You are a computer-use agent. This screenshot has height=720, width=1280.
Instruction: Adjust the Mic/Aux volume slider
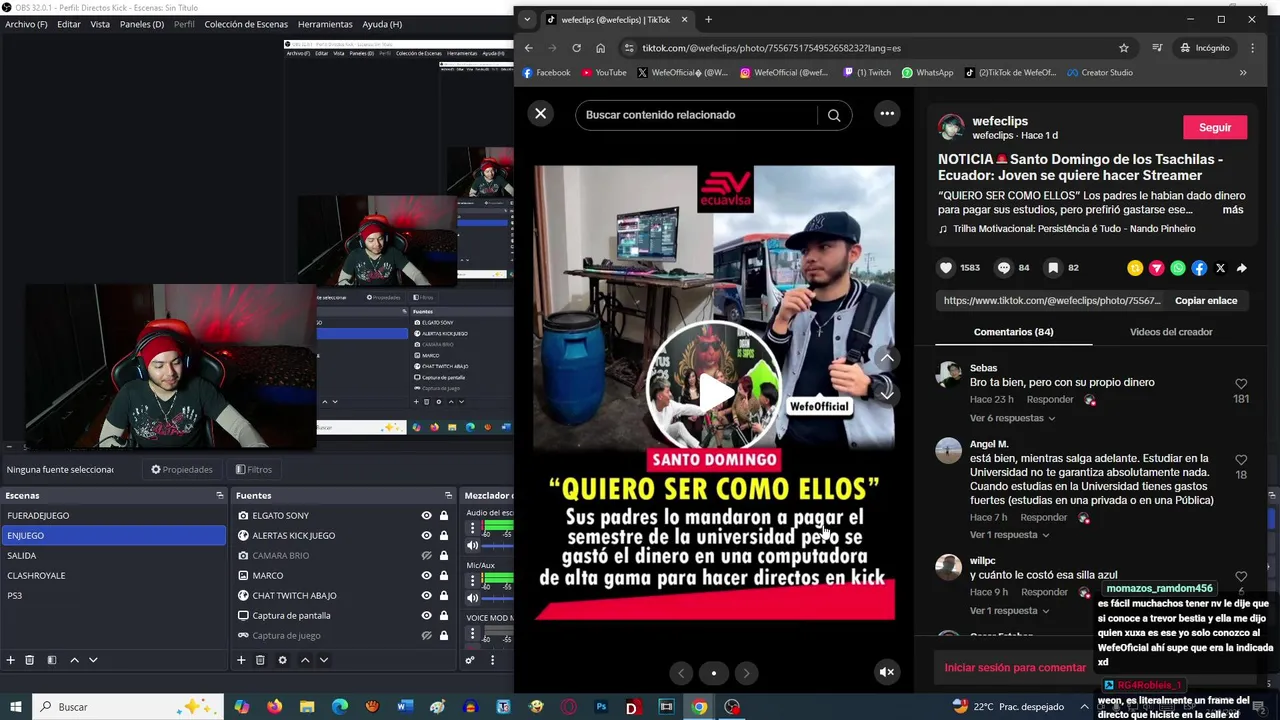(499, 598)
